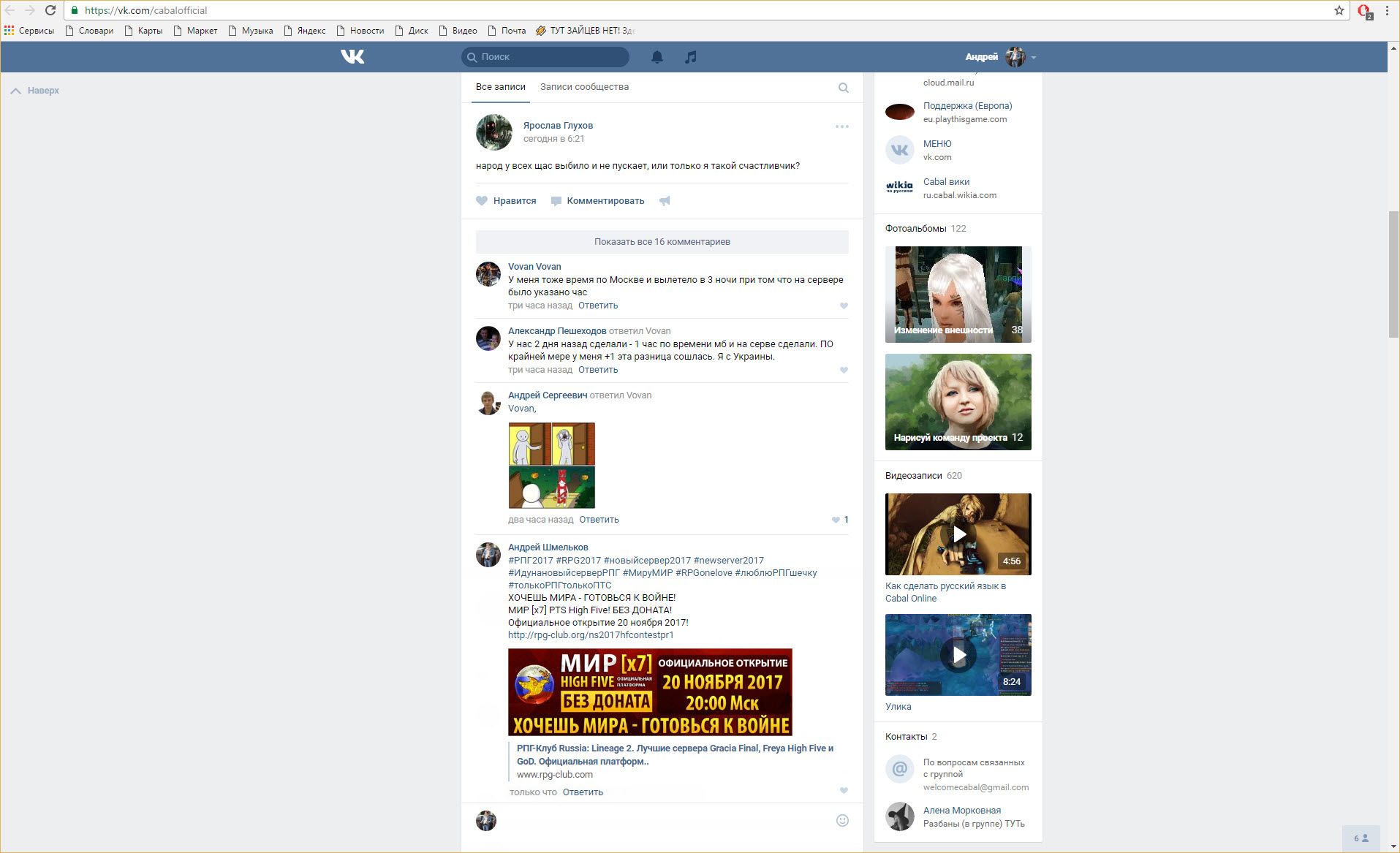Like Vovan Vovan's comment heart
Image resolution: width=1400 pixels, height=853 pixels.
844,306
